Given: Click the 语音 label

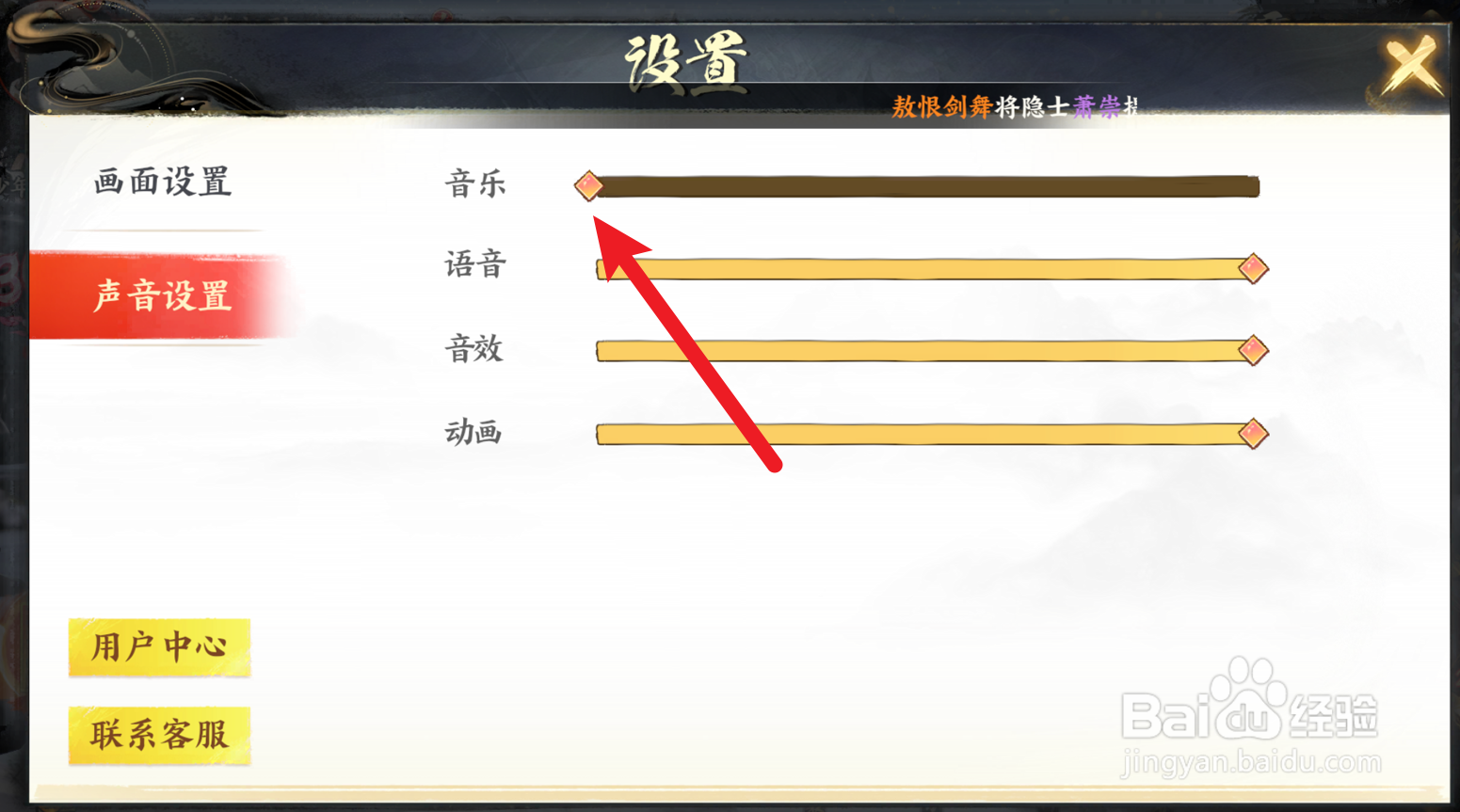Looking at the screenshot, I should [x=475, y=264].
